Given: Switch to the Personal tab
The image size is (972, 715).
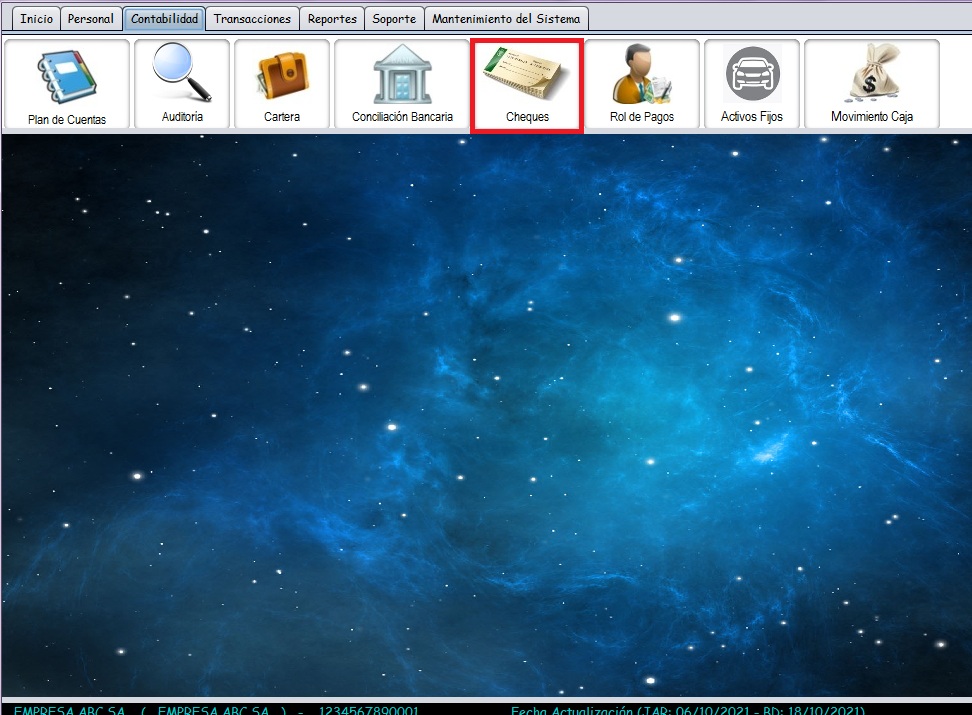Looking at the screenshot, I should tap(90, 19).
